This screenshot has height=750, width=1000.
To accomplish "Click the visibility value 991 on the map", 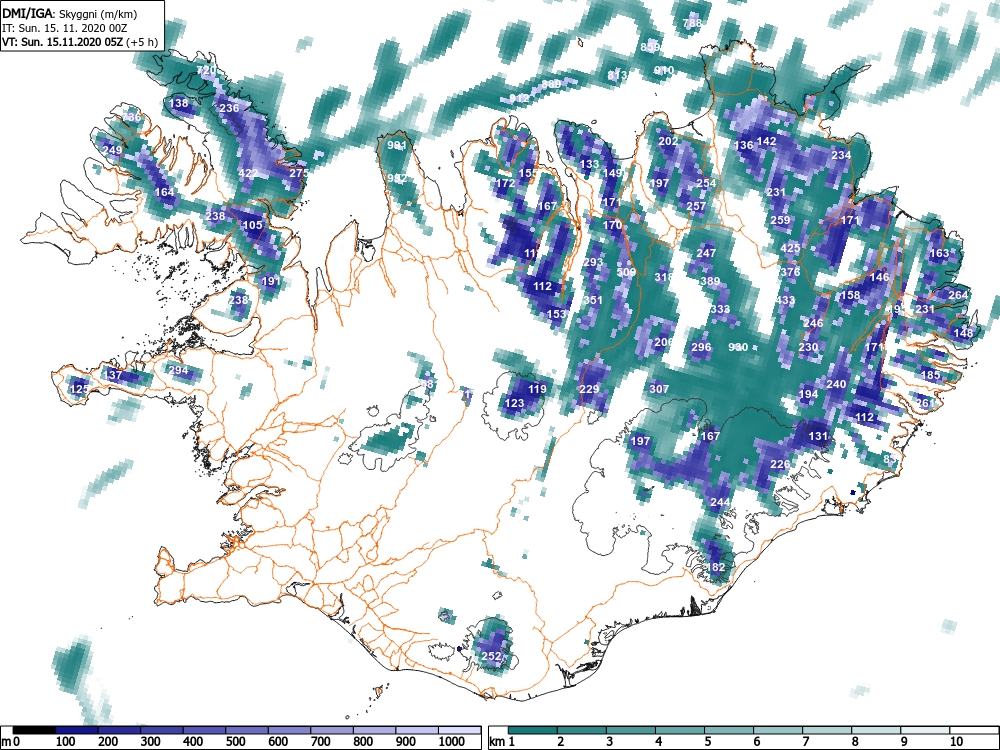I will pyautogui.click(x=397, y=145).
